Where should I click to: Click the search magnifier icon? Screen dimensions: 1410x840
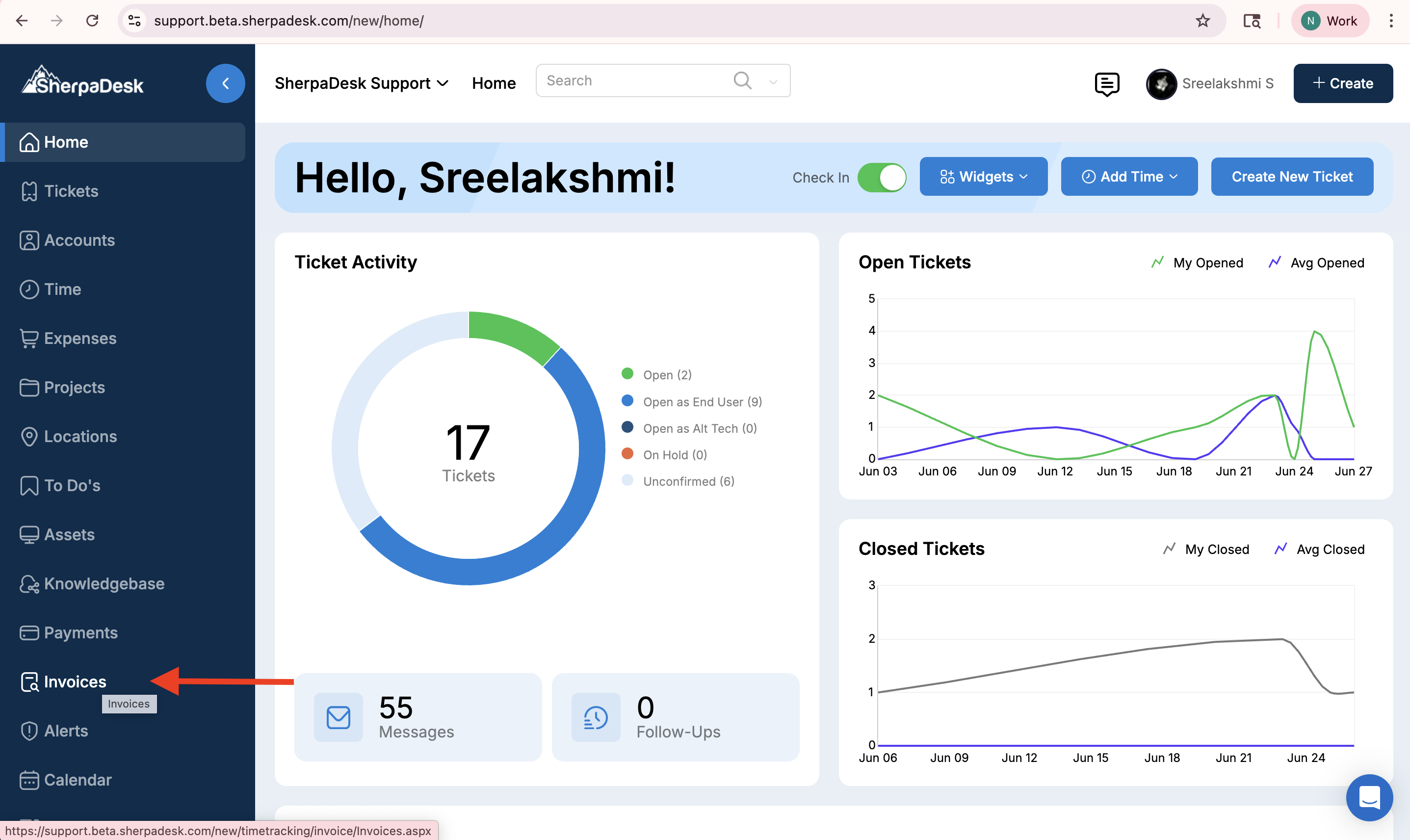742,80
